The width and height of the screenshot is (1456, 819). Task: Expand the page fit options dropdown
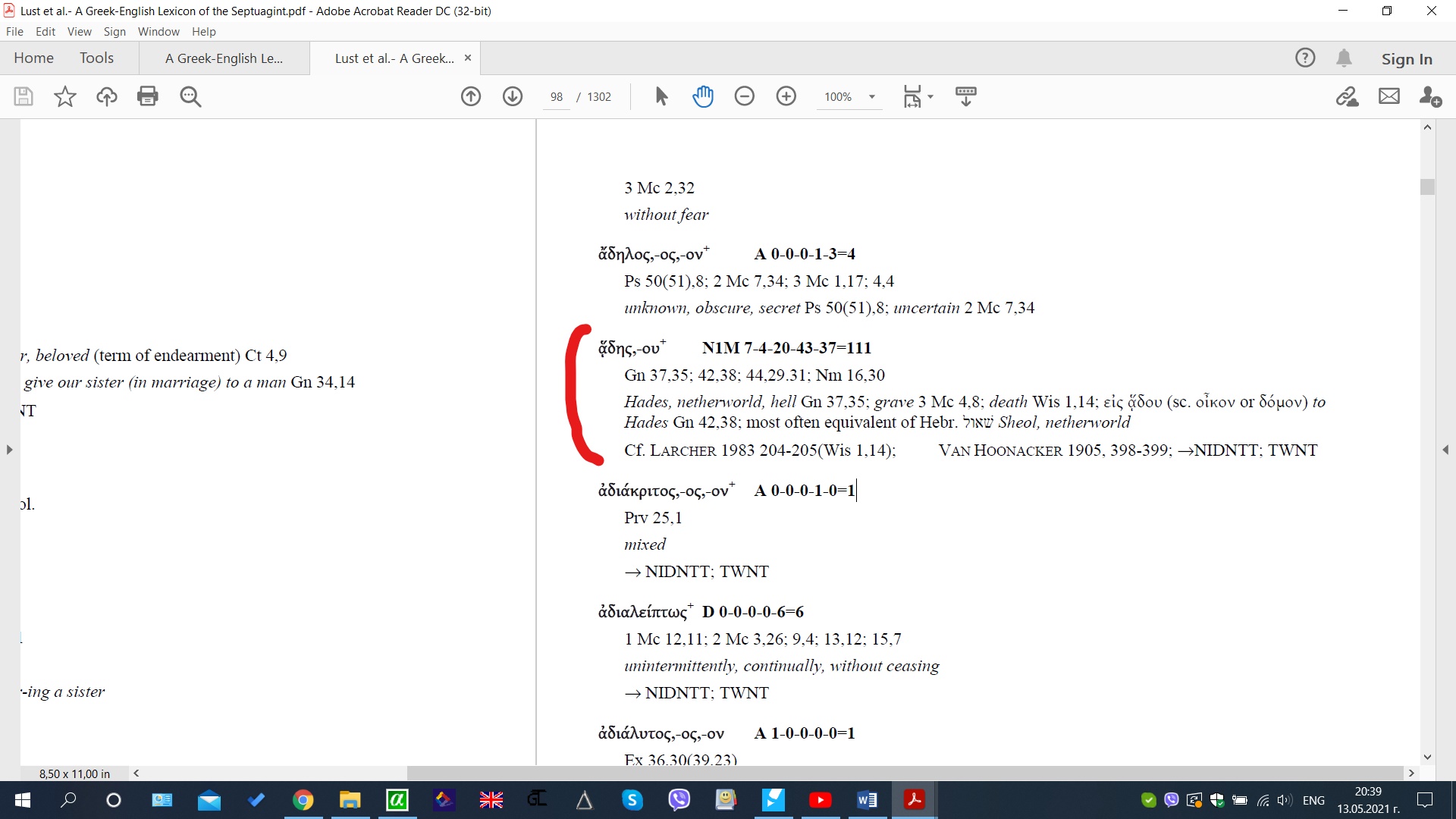coord(930,97)
